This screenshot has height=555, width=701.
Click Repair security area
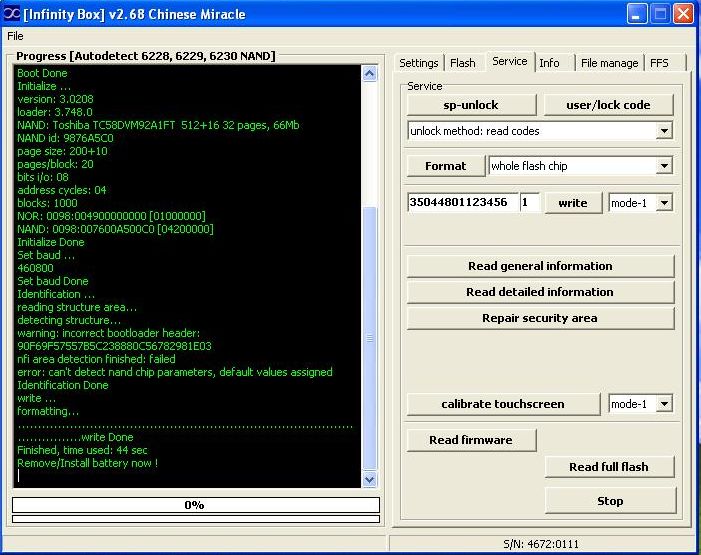pos(540,318)
